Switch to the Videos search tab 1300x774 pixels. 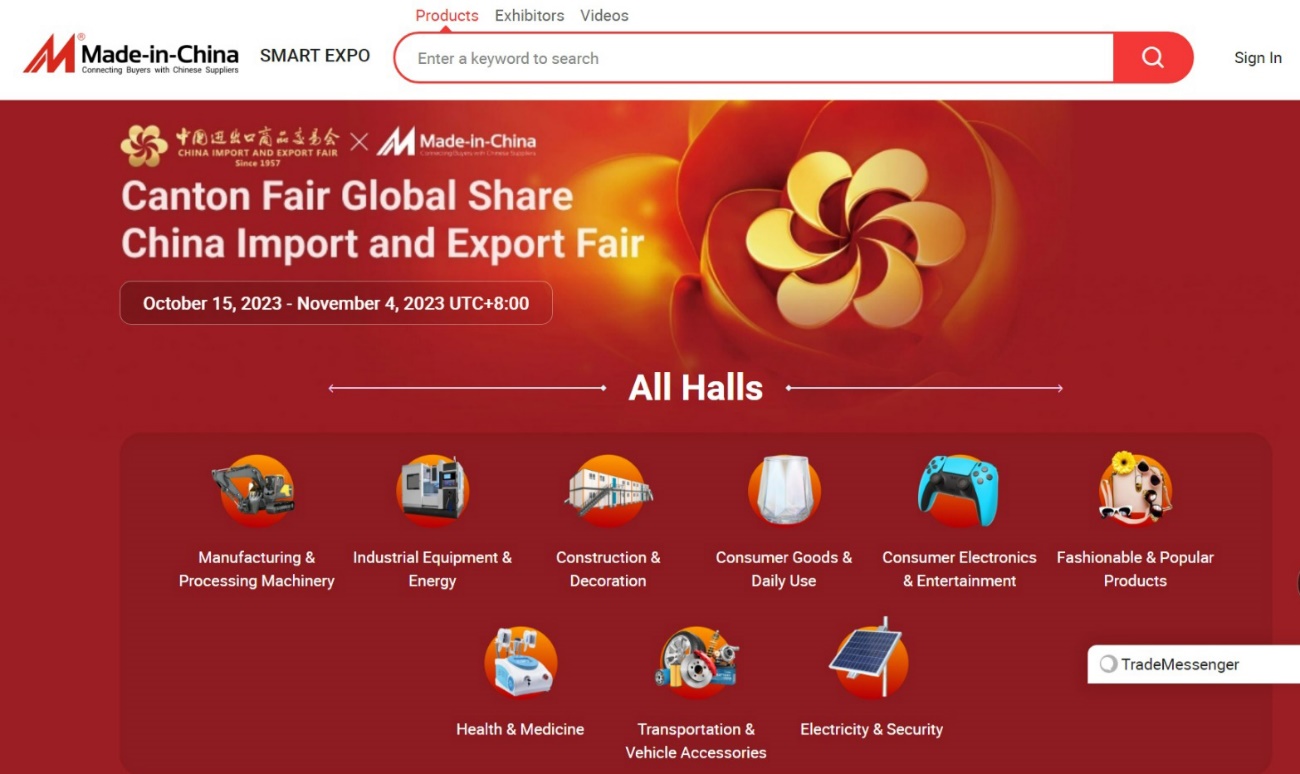[x=604, y=16]
